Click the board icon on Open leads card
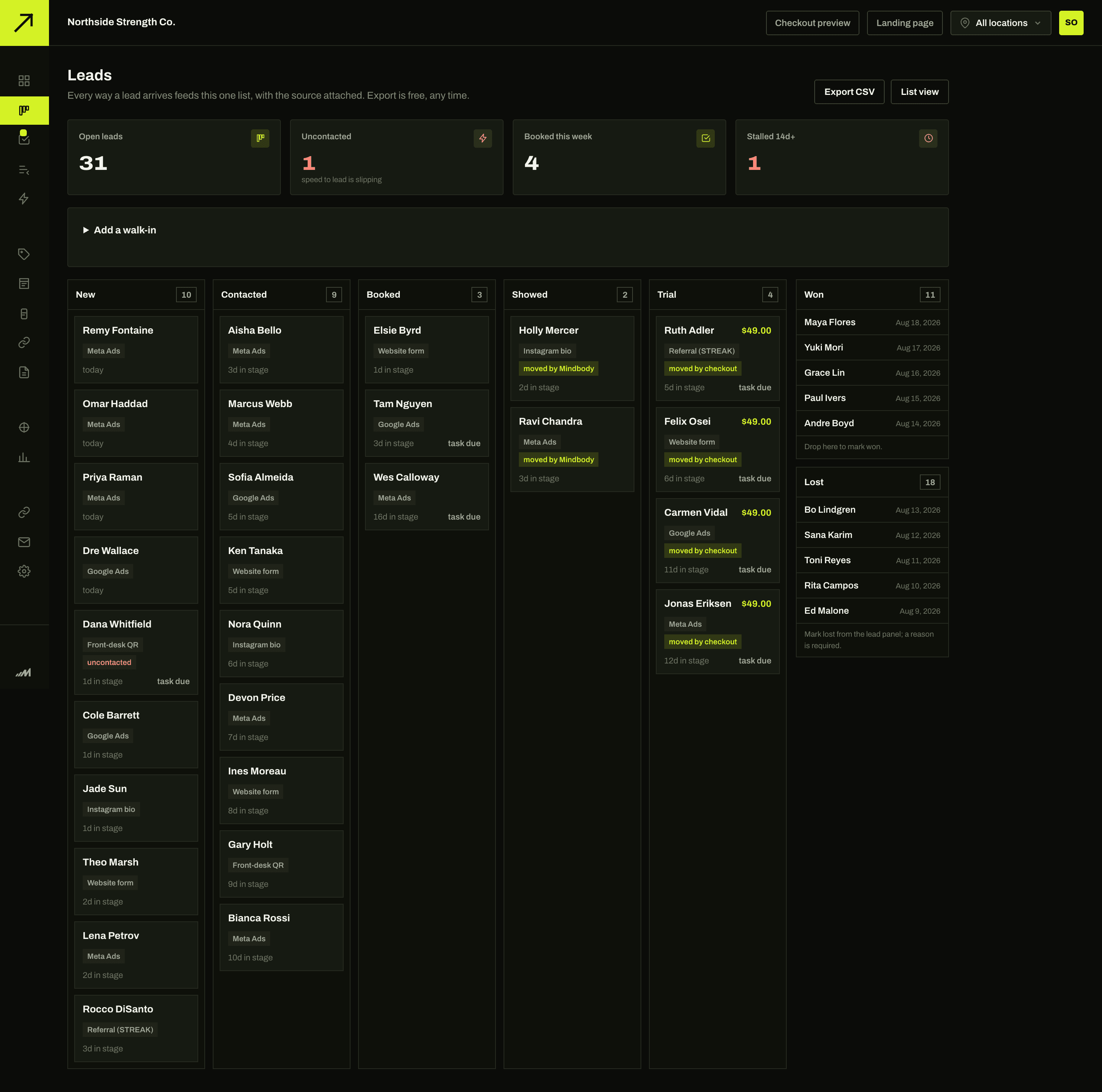The image size is (1102, 1092). 260,138
